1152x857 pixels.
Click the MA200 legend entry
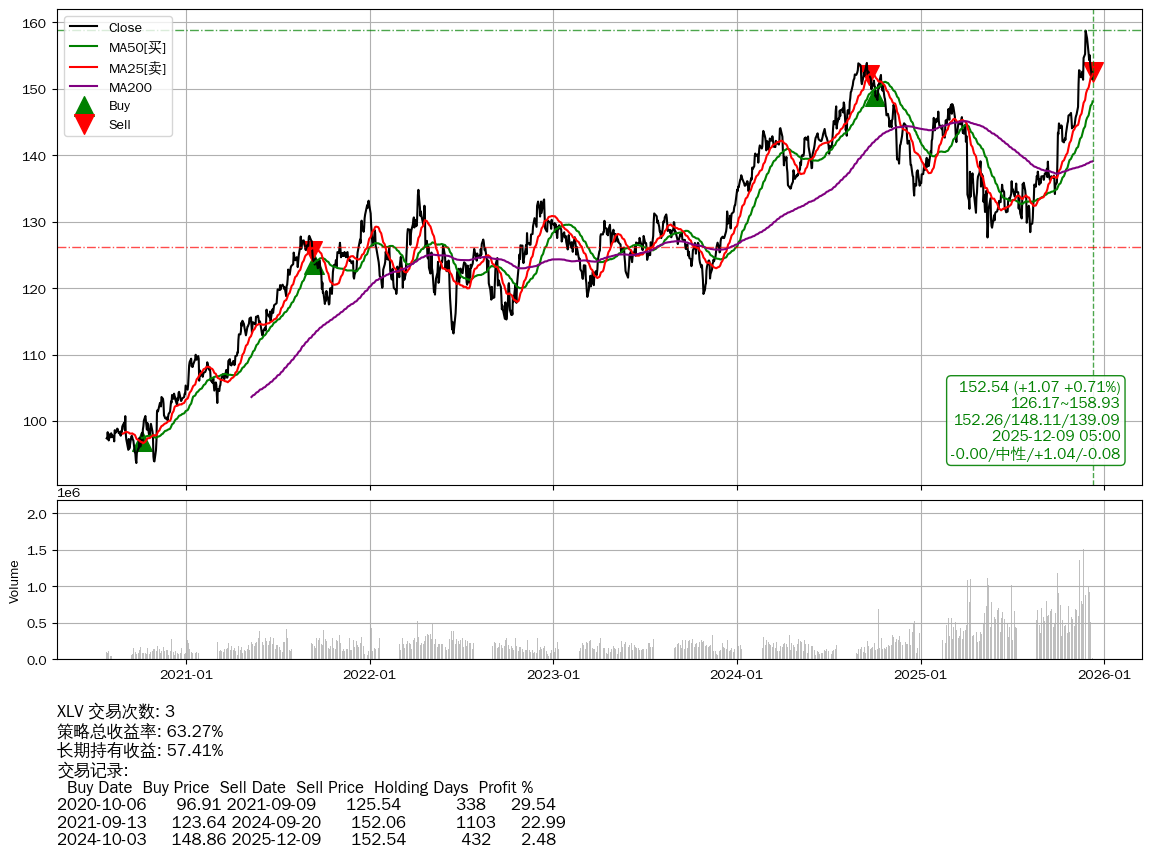[130, 87]
